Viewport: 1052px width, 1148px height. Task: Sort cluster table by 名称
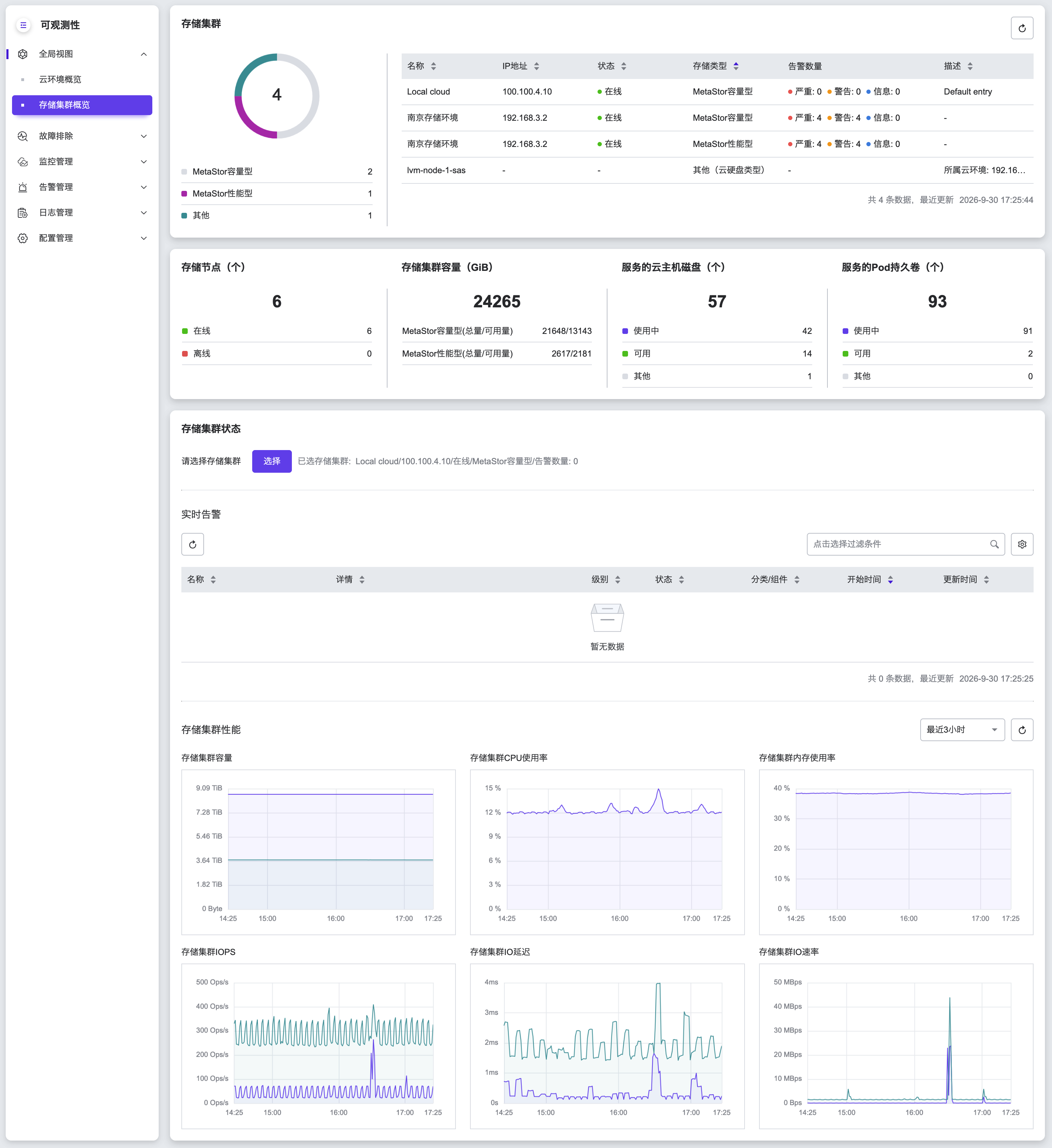pyautogui.click(x=434, y=66)
